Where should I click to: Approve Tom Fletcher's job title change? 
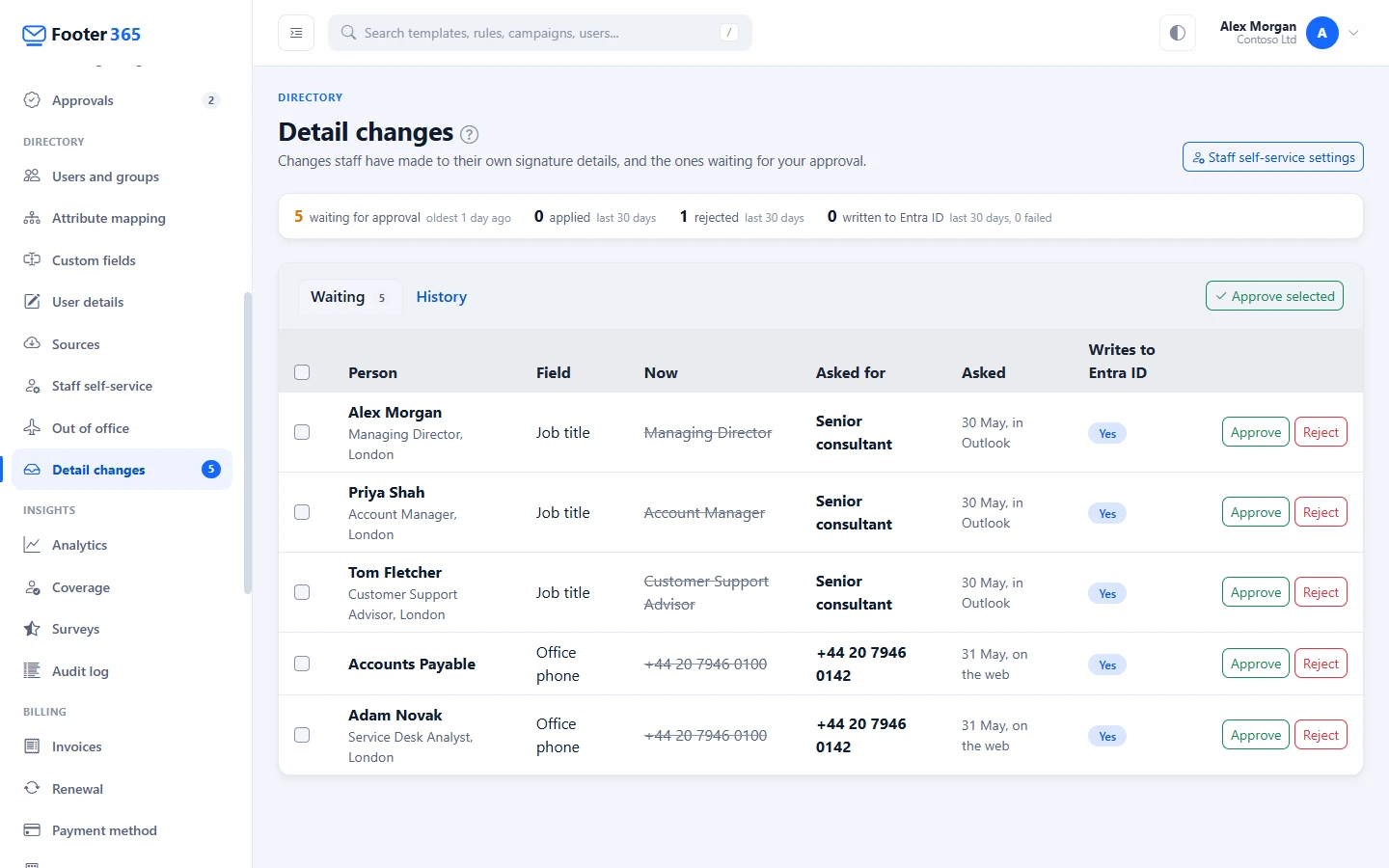pos(1256,592)
